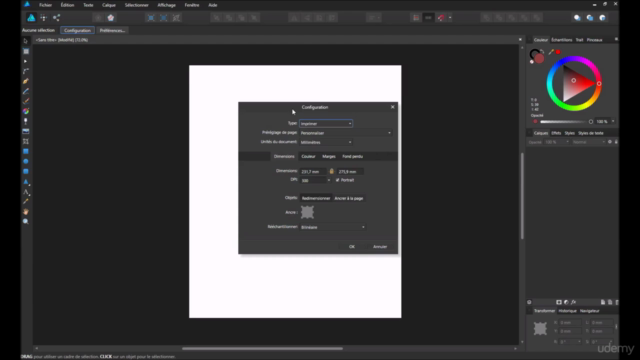Switch to the Historique panel tab
Image resolution: width=640 pixels, height=360 pixels.
pyautogui.click(x=567, y=311)
